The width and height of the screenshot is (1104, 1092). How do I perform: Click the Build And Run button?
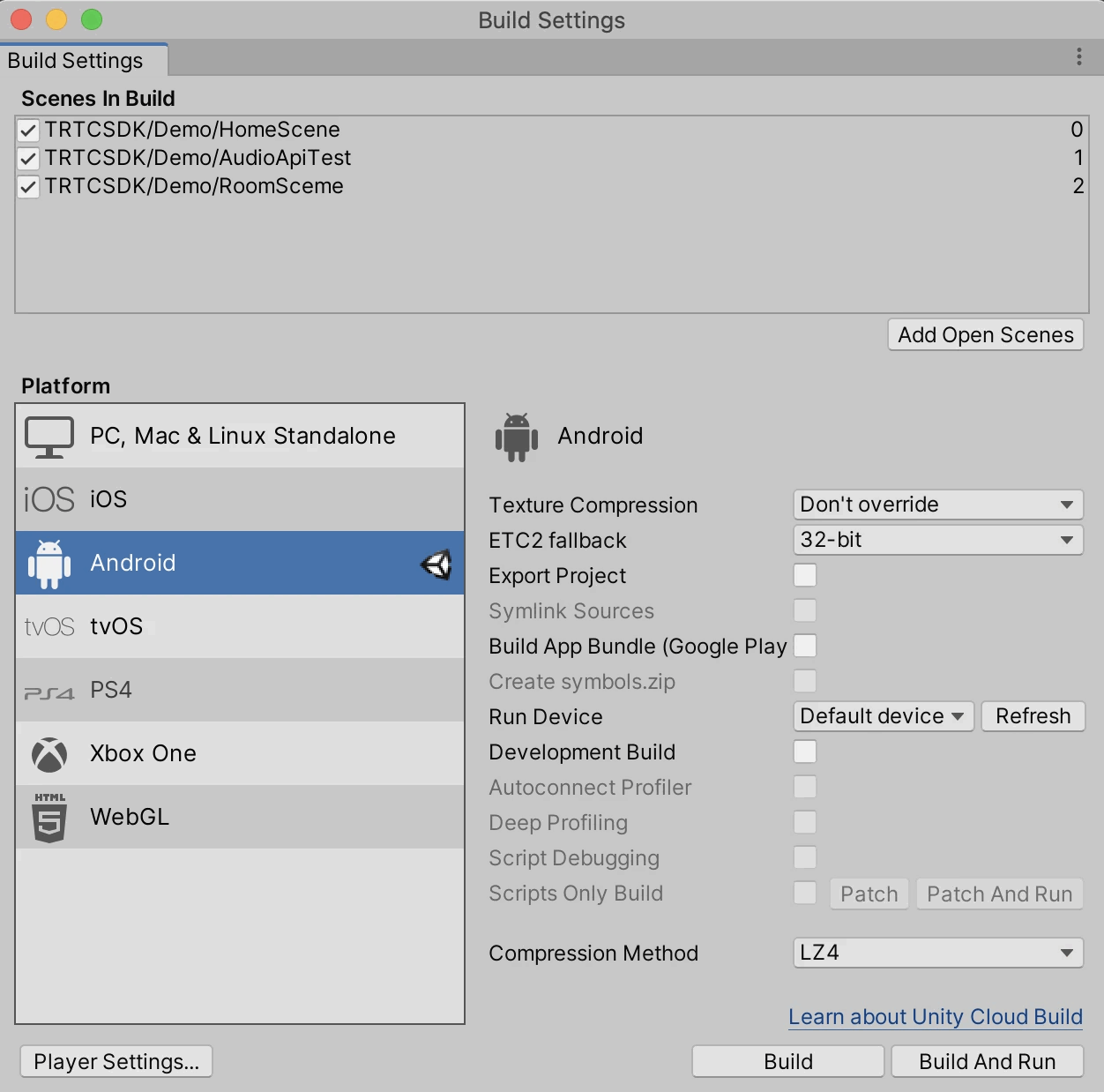tap(988, 1062)
